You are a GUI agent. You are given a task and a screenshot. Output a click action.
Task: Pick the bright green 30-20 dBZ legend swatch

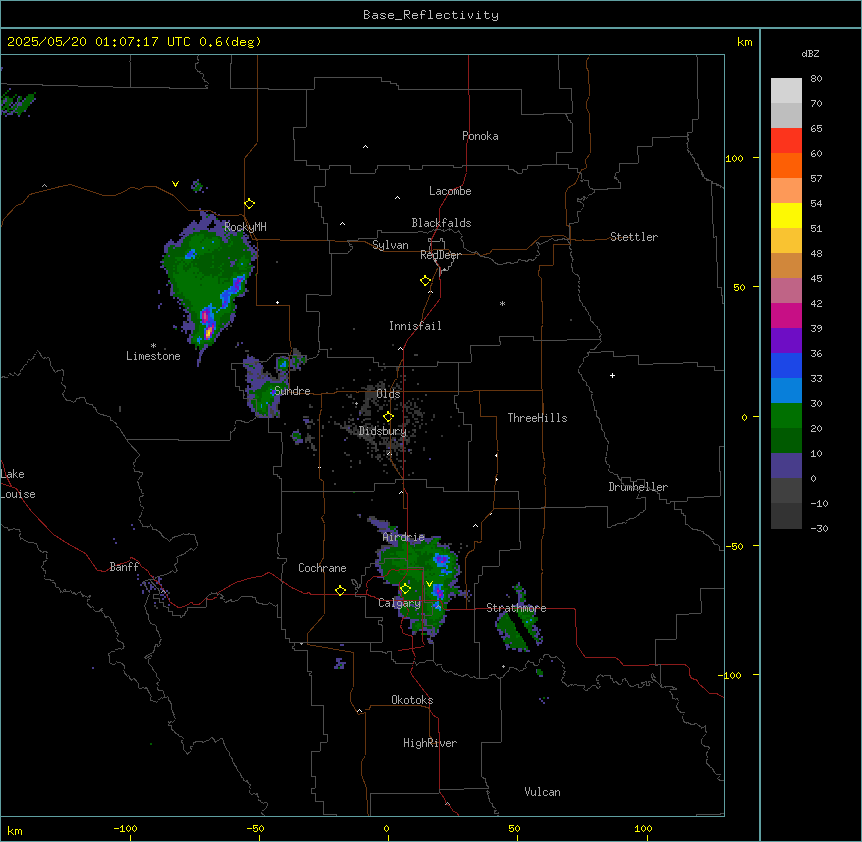[786, 416]
